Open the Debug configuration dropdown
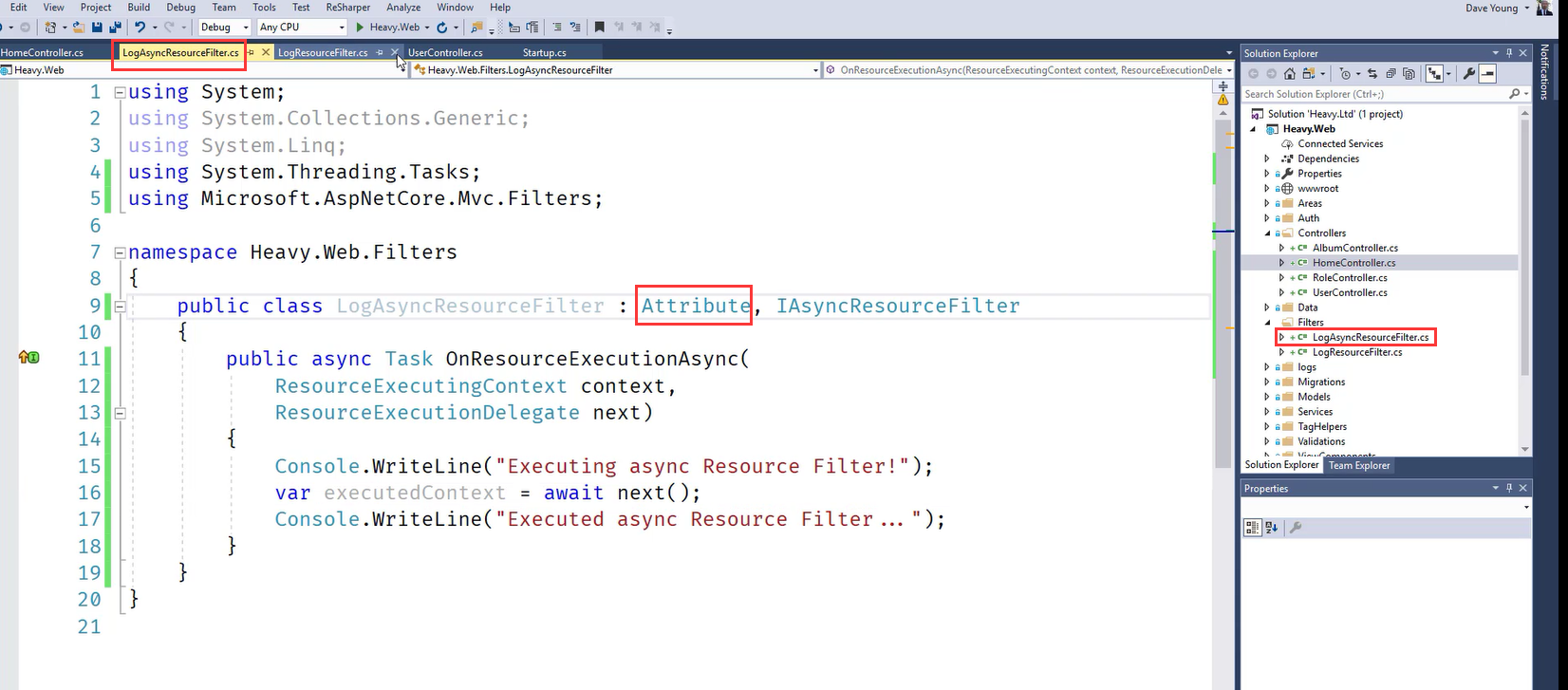Screen dimensions: 1568x690 [224, 28]
